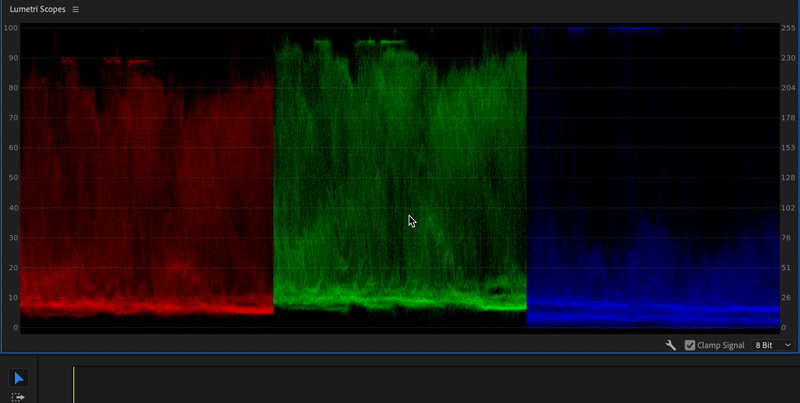Toggle the Clamp Signal checkbox
This screenshot has width=800, height=403.
coord(690,345)
